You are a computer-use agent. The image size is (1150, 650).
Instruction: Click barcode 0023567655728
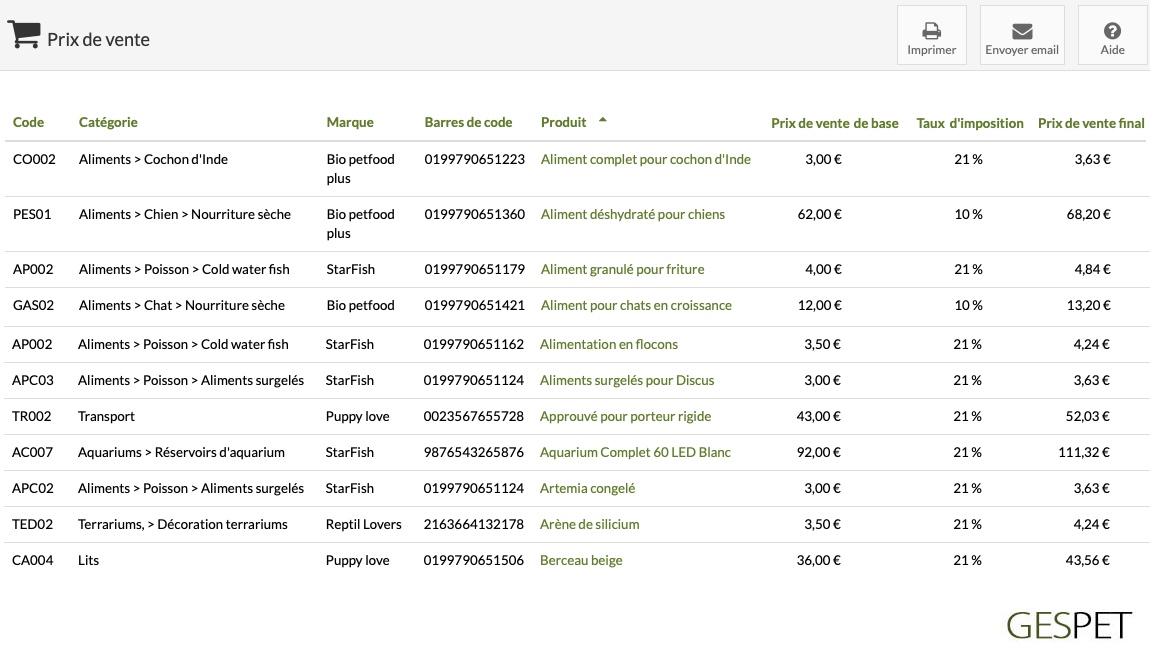(x=474, y=416)
